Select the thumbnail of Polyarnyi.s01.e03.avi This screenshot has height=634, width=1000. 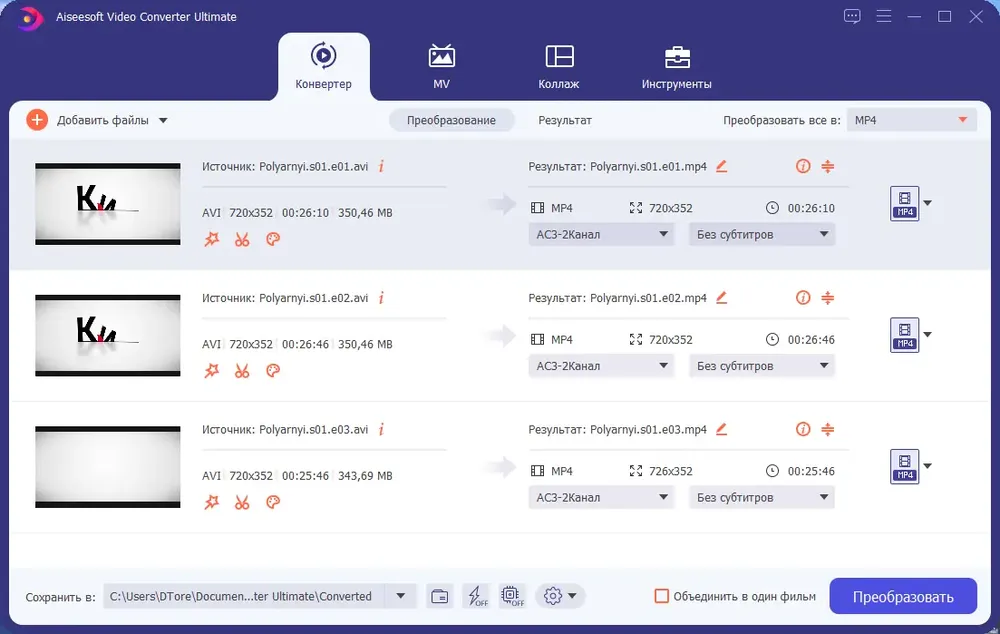[x=108, y=466]
